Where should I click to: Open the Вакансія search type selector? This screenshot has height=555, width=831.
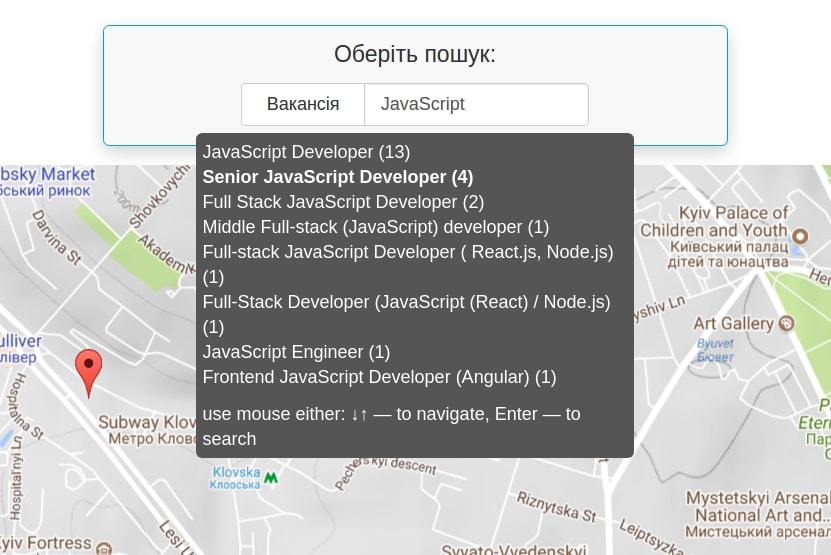pyautogui.click(x=303, y=104)
